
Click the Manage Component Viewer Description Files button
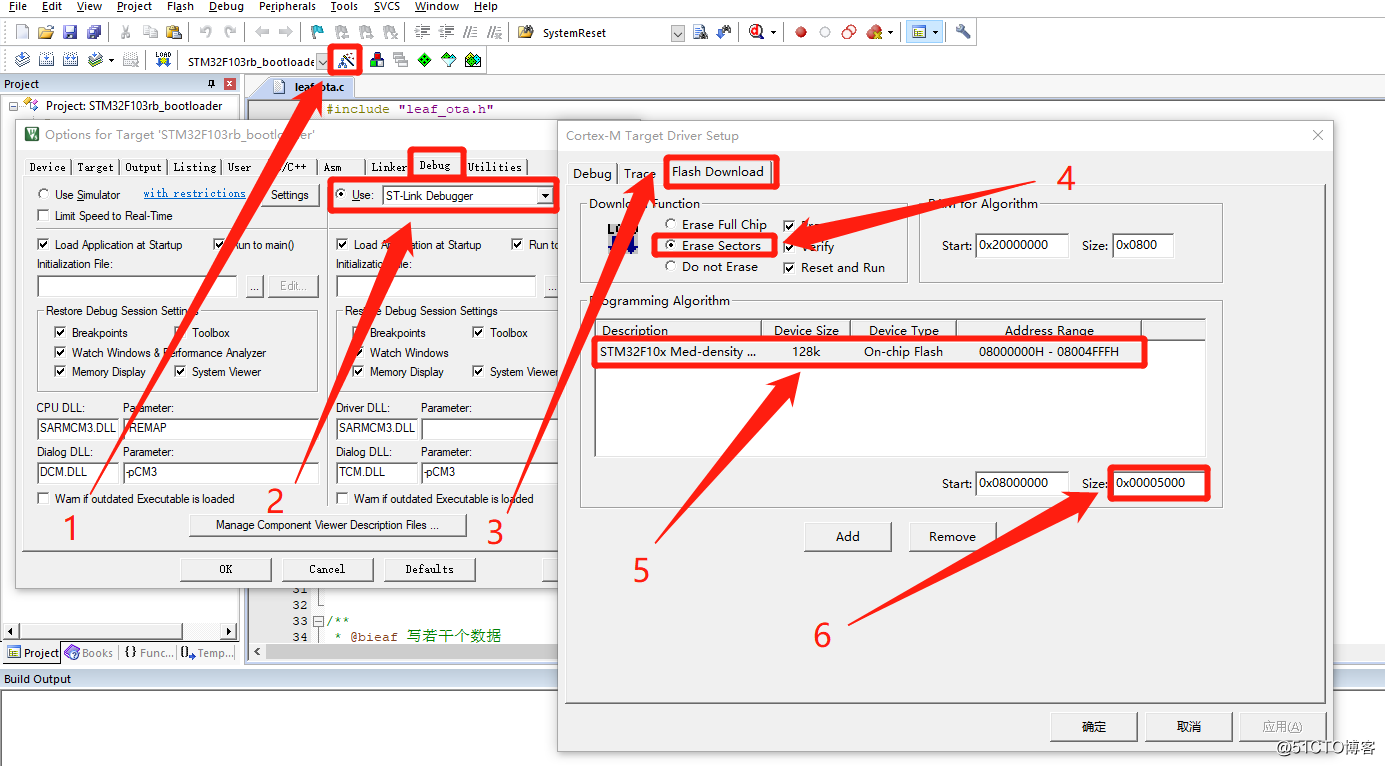(328, 525)
